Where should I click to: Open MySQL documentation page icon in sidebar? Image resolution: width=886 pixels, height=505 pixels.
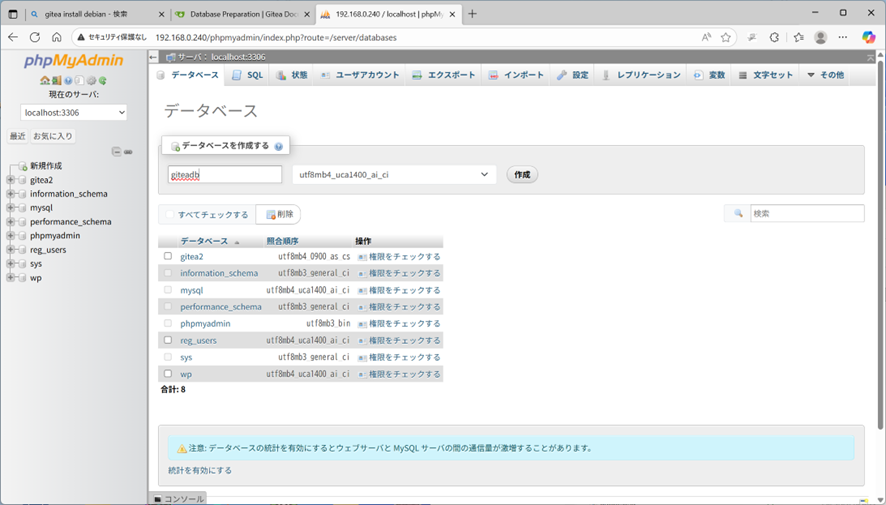80,80
